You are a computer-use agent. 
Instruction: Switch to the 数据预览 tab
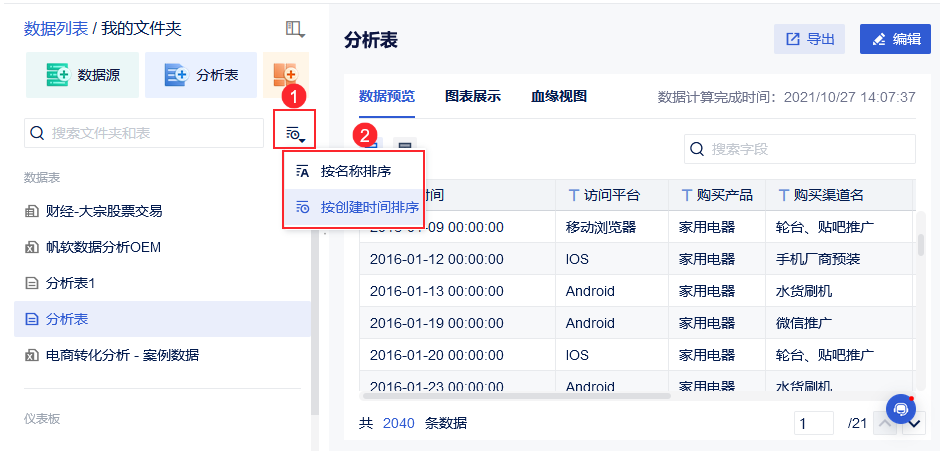tap(387, 97)
